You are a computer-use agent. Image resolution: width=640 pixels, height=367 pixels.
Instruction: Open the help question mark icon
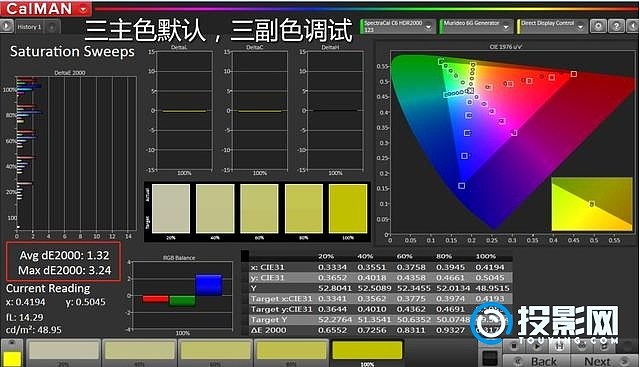click(x=616, y=26)
